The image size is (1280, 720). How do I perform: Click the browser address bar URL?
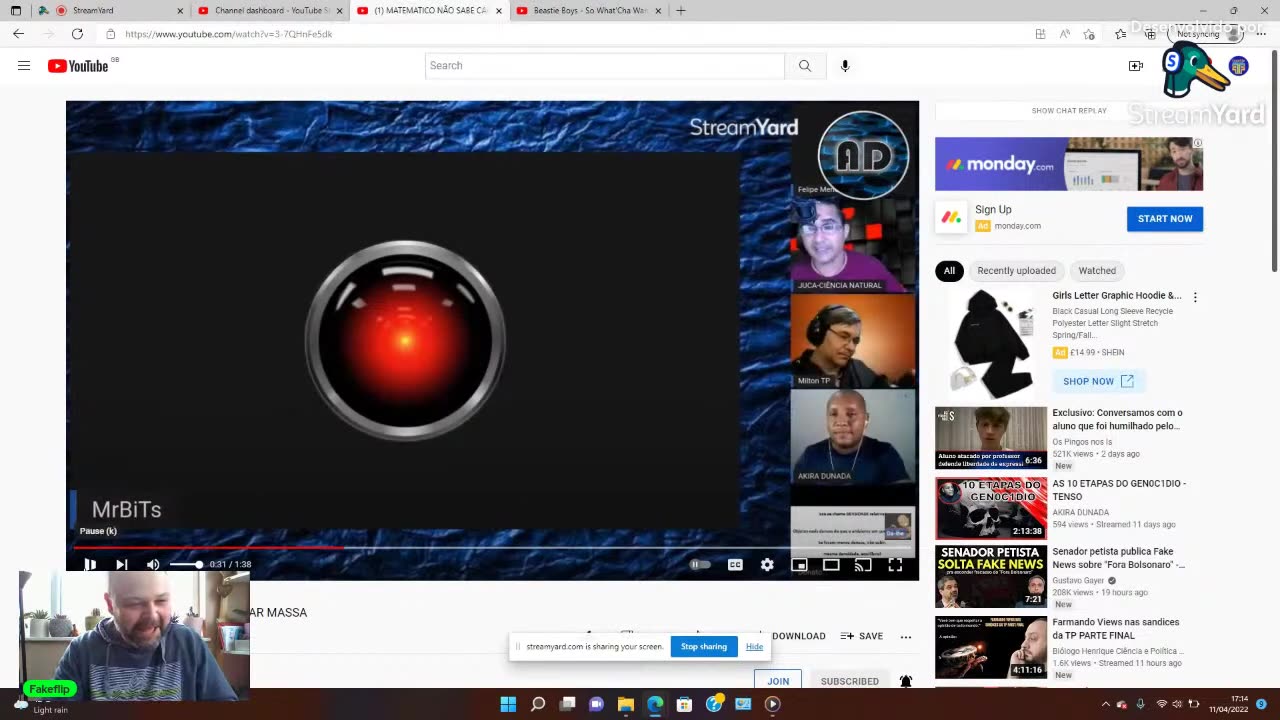[x=229, y=34]
